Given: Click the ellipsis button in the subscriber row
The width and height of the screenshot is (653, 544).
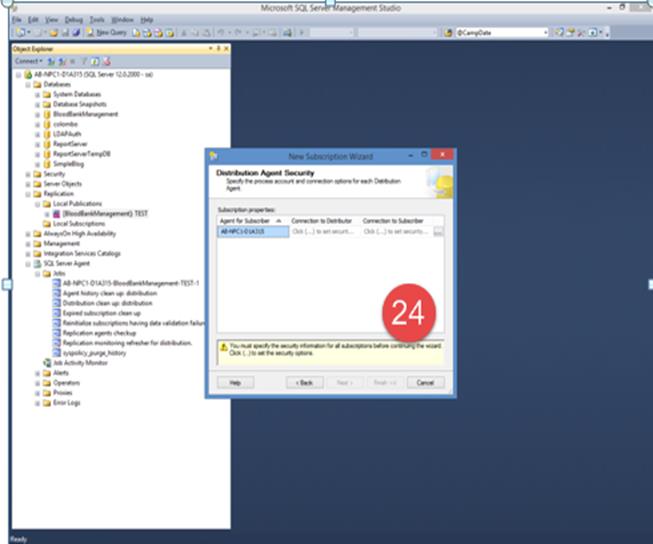Looking at the screenshot, I should point(438,232).
